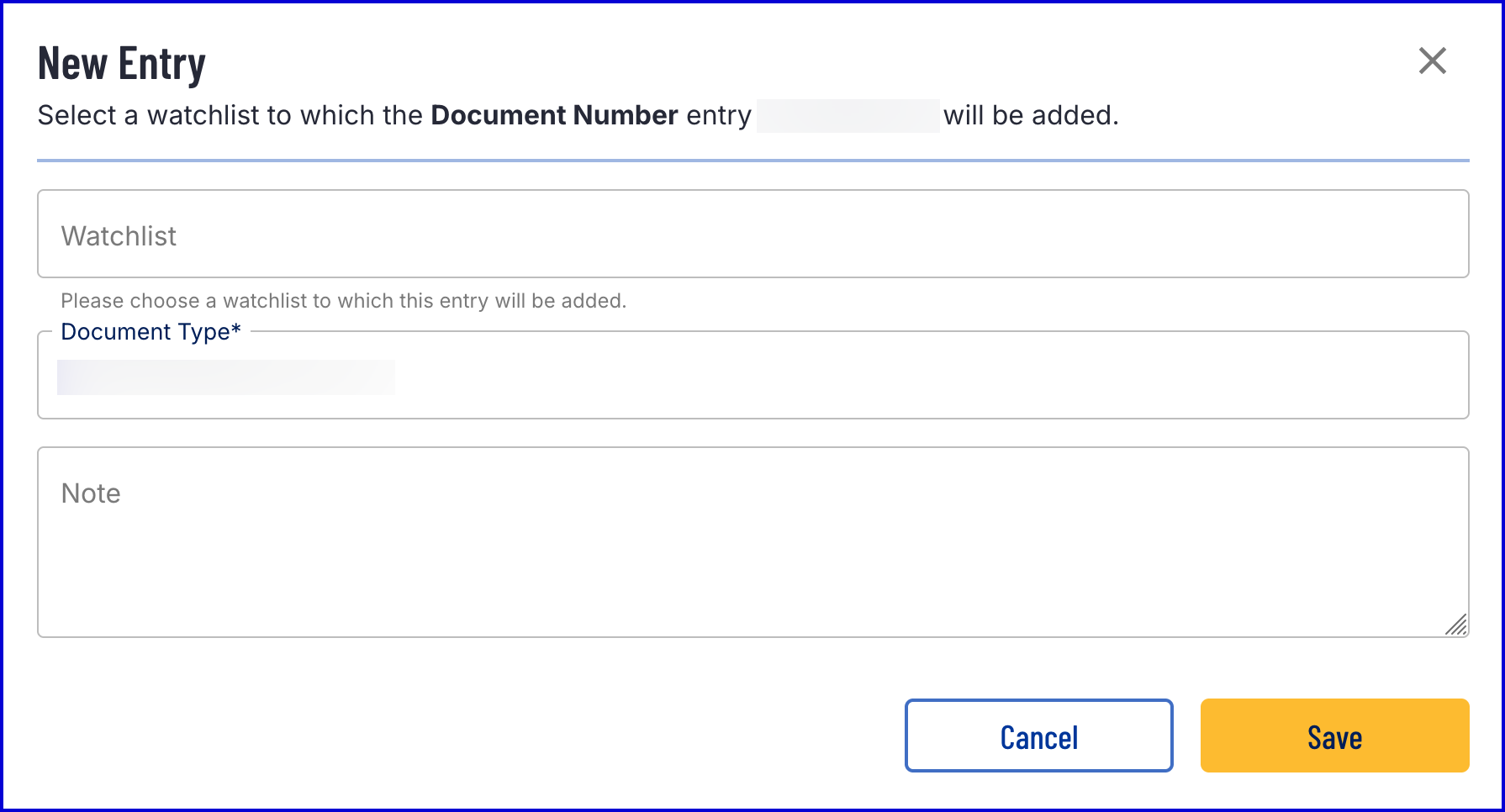Click the blurred value inside Document Type
Image resolution: width=1505 pixels, height=812 pixels.
point(225,377)
